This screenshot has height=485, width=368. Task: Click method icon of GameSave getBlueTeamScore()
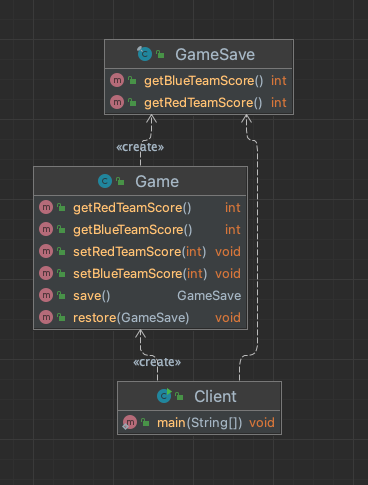pyautogui.click(x=117, y=80)
